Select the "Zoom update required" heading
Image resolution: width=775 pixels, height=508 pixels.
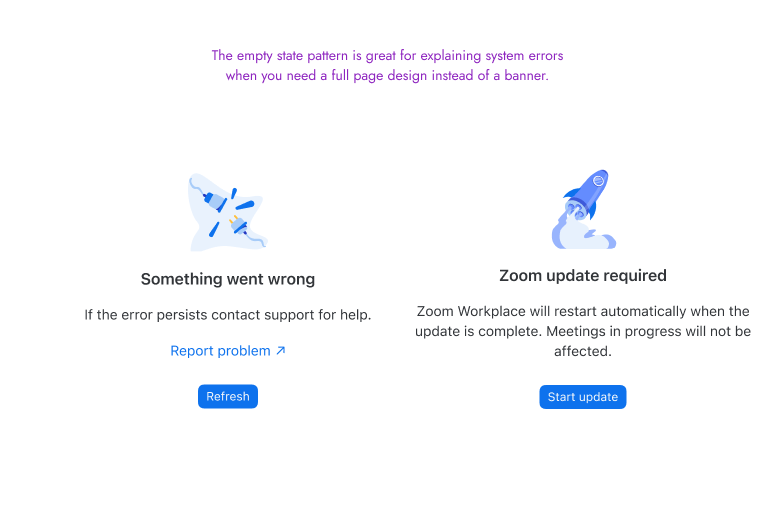(583, 275)
